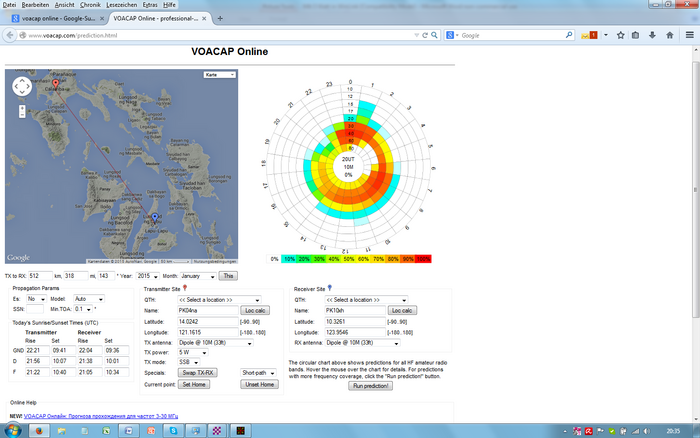Image resolution: width=700 pixels, height=438 pixels.
Task: Click the magnifier icon in the Google search box
Action: pyautogui.click(x=569, y=35)
